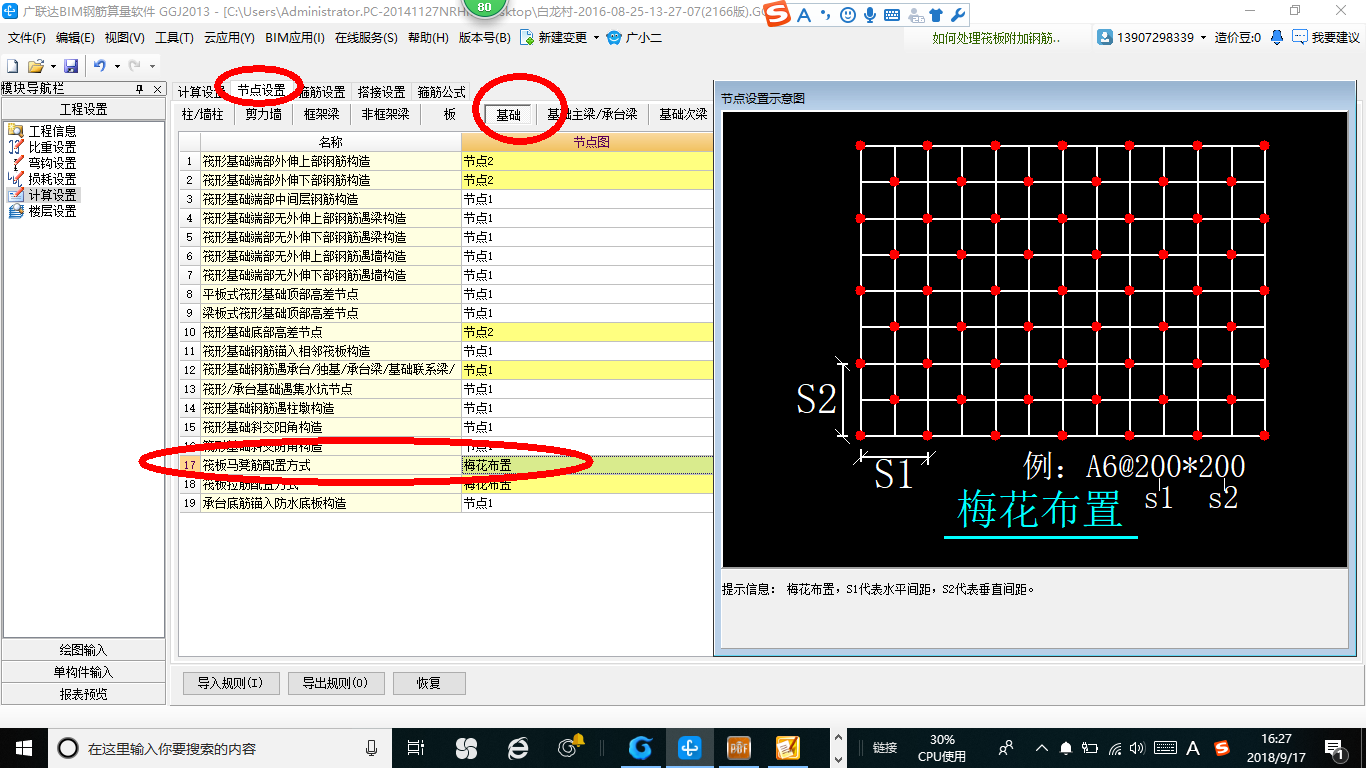Open the 帮助(H) menu
Screen dimensions: 1366x768
pyautogui.click(x=428, y=38)
